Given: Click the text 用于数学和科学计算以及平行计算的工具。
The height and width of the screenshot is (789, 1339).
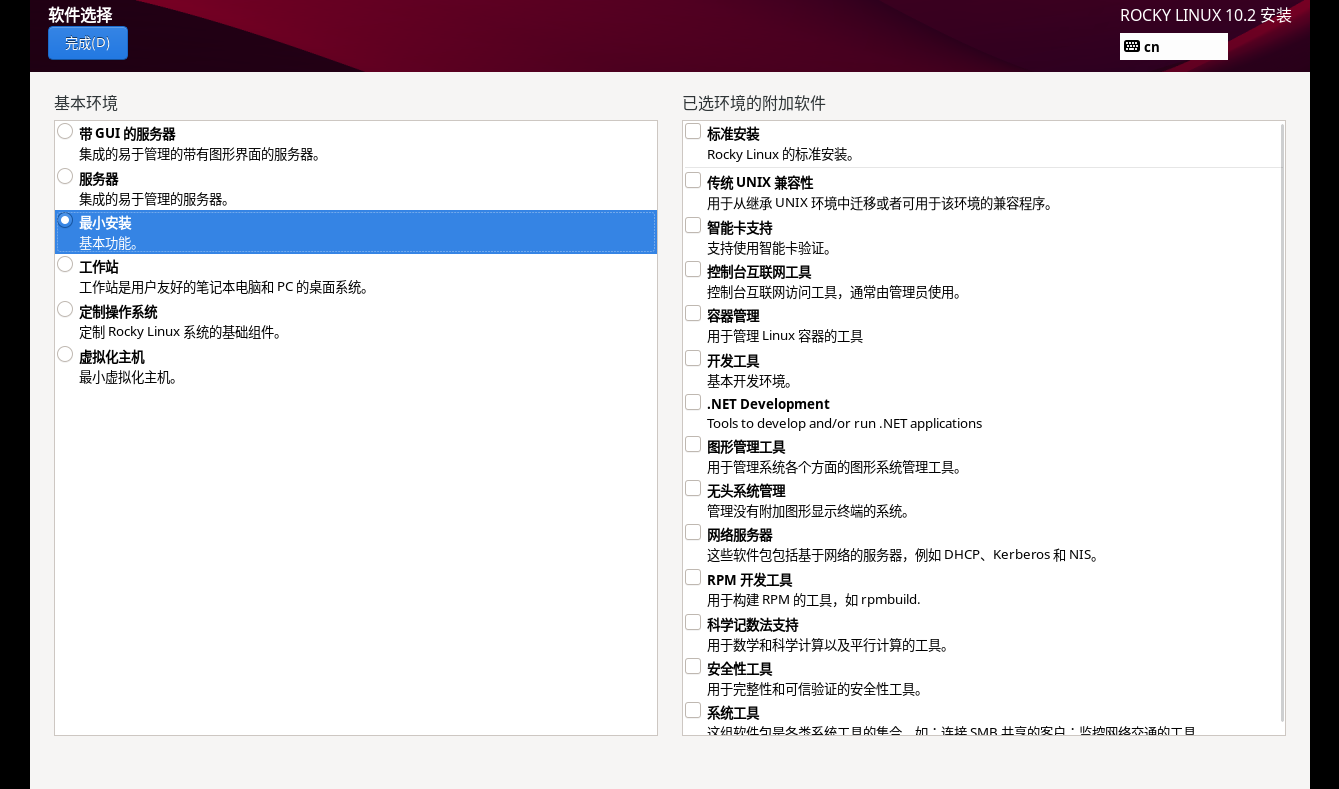Looking at the screenshot, I should 829,646.
